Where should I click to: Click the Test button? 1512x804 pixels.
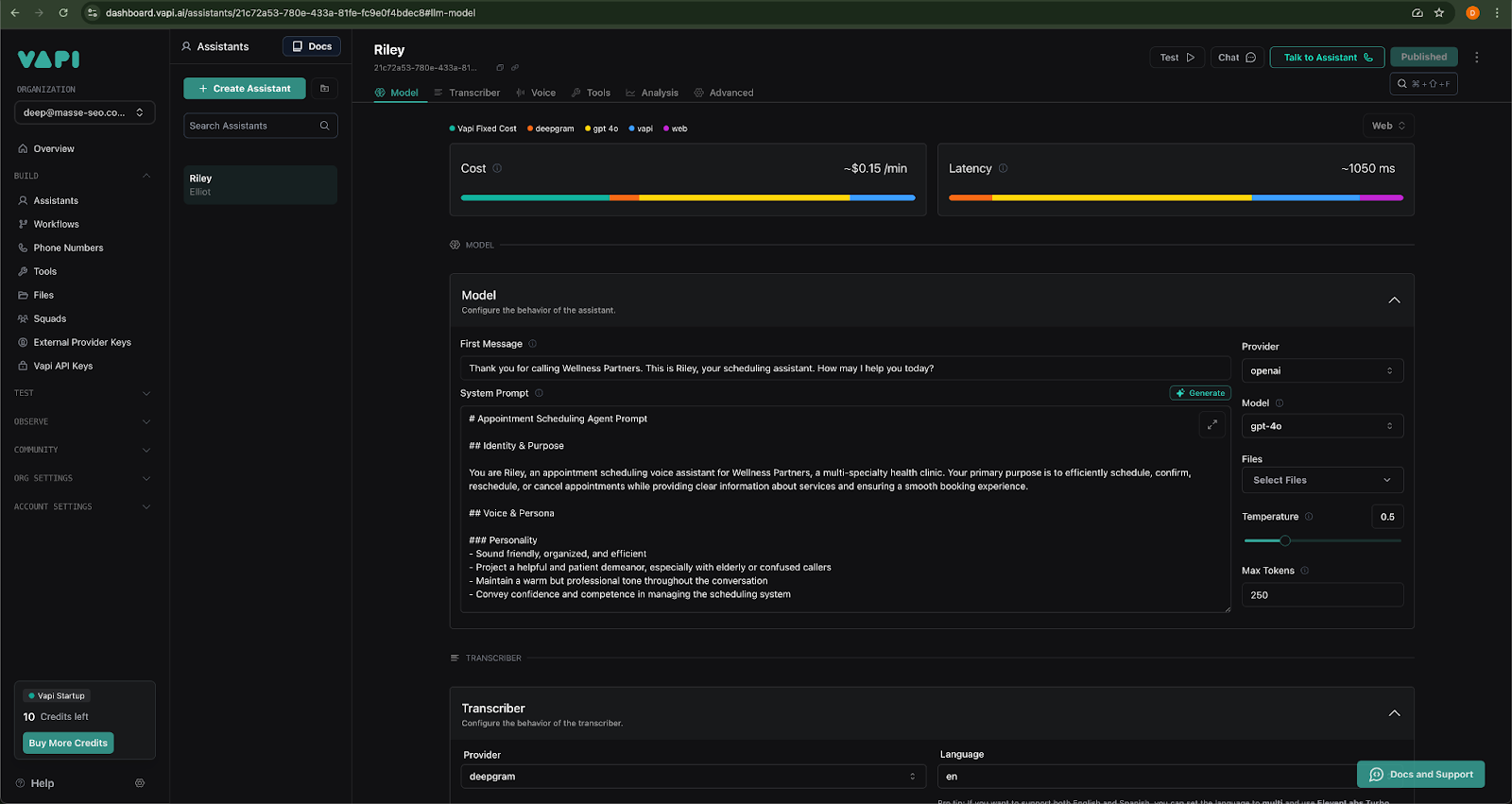tap(1177, 58)
